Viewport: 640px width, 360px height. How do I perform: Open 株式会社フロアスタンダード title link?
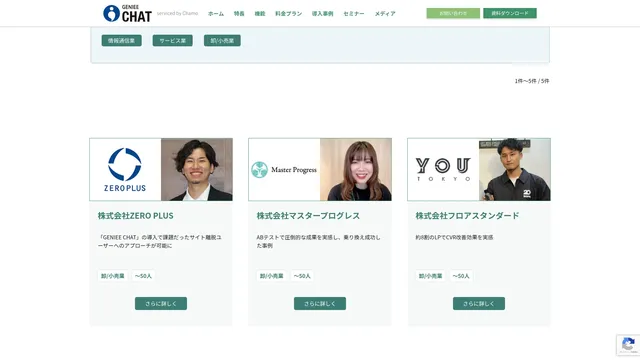coord(467,216)
